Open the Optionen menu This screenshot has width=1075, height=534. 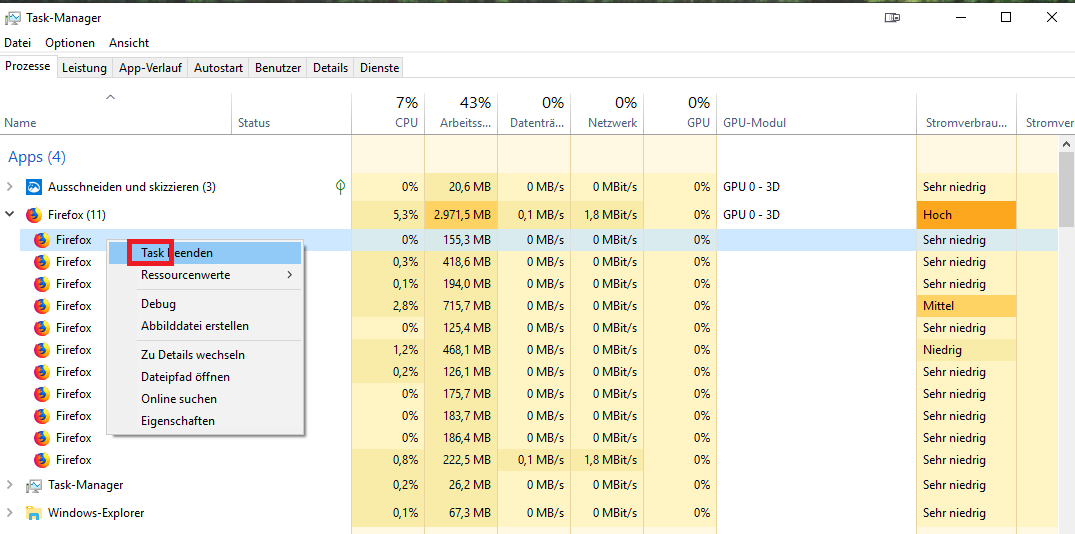[x=70, y=43]
